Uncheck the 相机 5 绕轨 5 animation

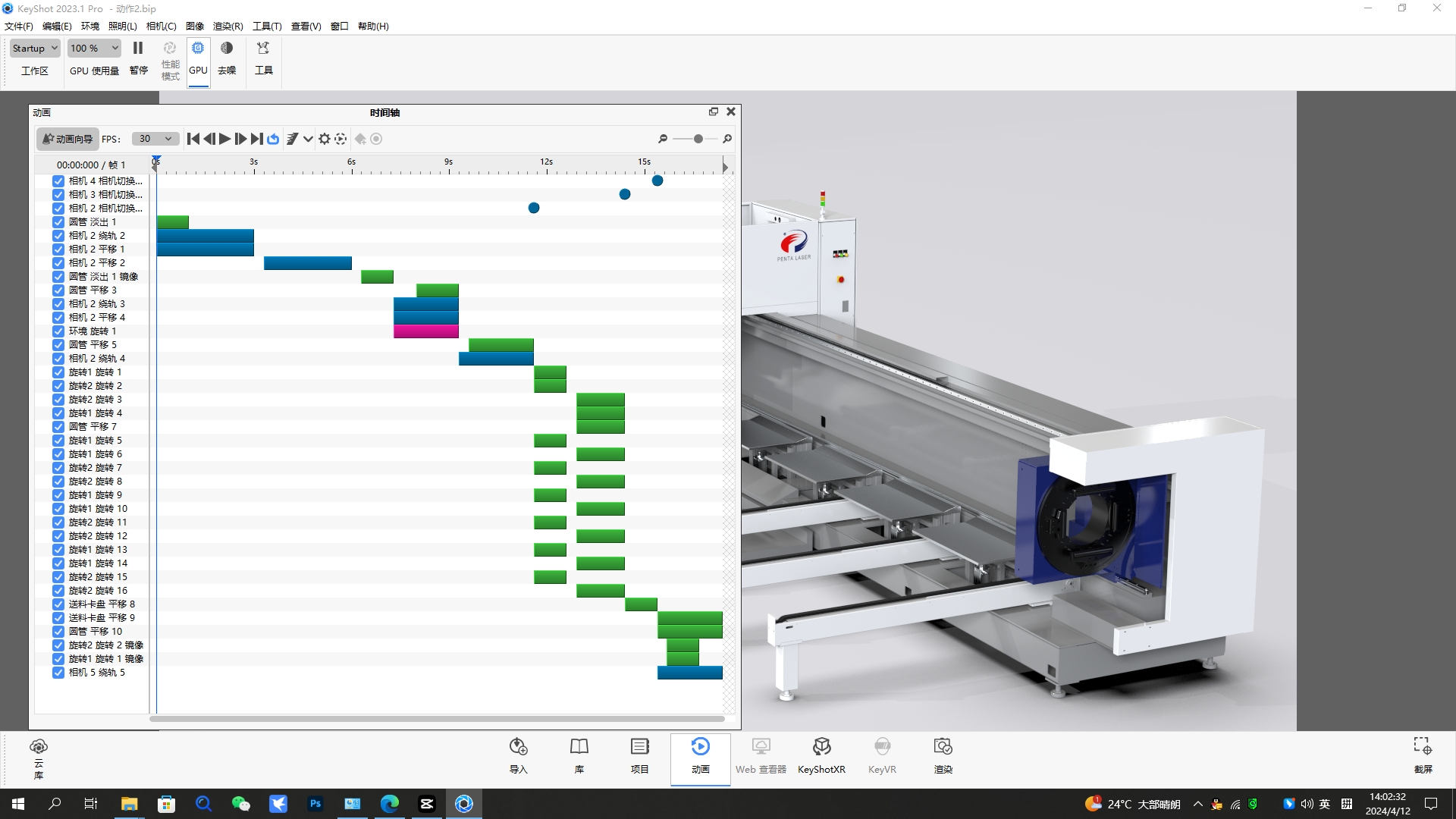[x=58, y=672]
